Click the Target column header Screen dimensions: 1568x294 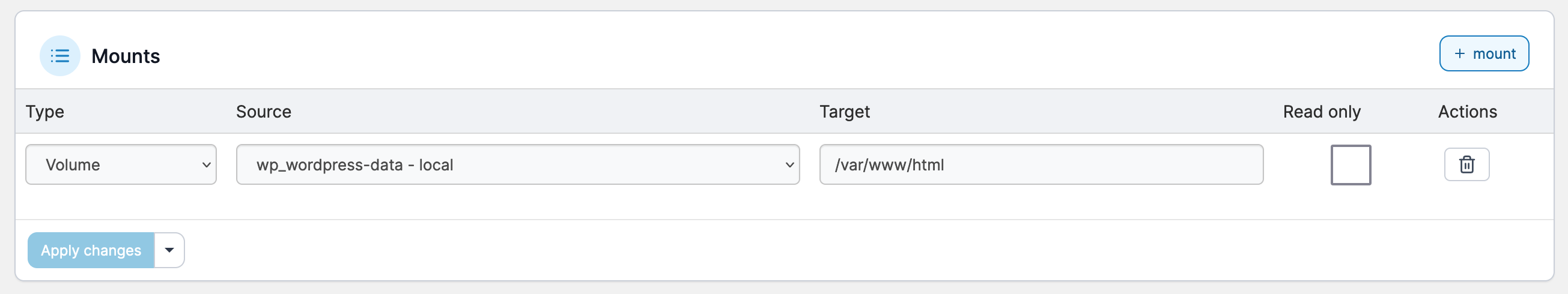coord(844,112)
